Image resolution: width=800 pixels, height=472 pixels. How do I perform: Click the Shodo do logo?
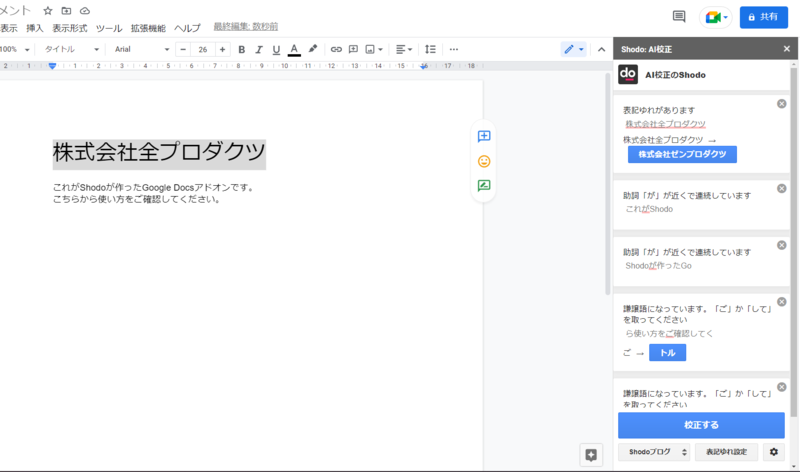(x=628, y=74)
